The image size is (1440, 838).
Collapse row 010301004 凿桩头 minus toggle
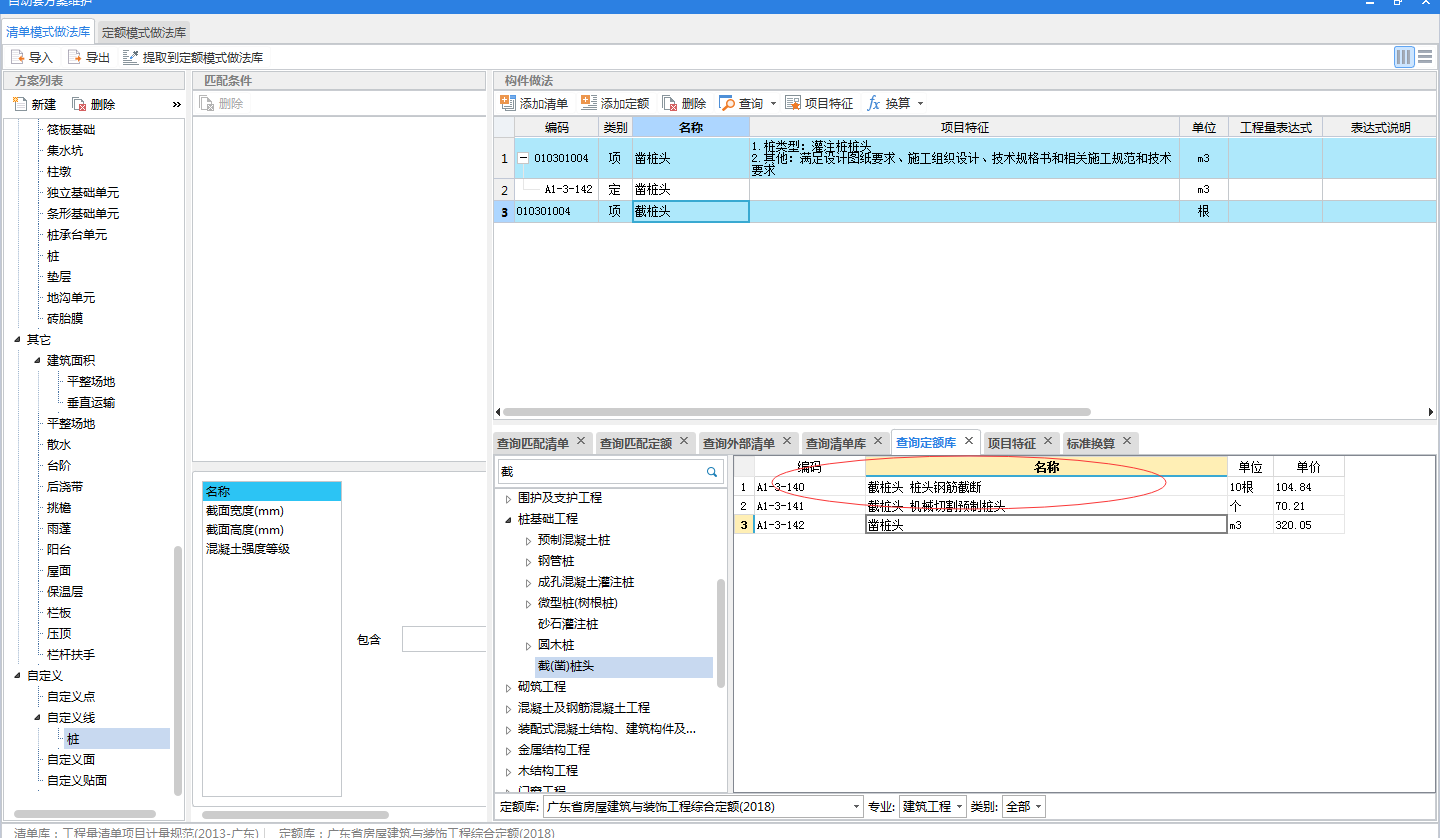pyautogui.click(x=523, y=158)
